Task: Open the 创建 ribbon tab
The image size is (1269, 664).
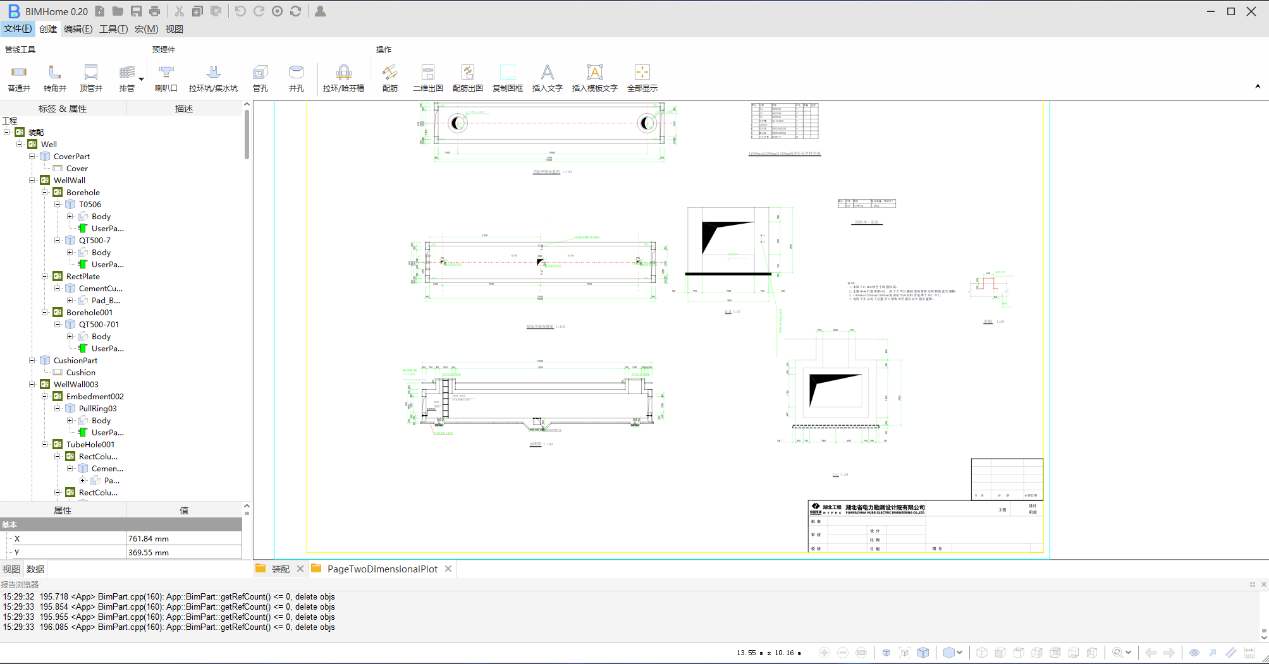Action: pos(48,29)
